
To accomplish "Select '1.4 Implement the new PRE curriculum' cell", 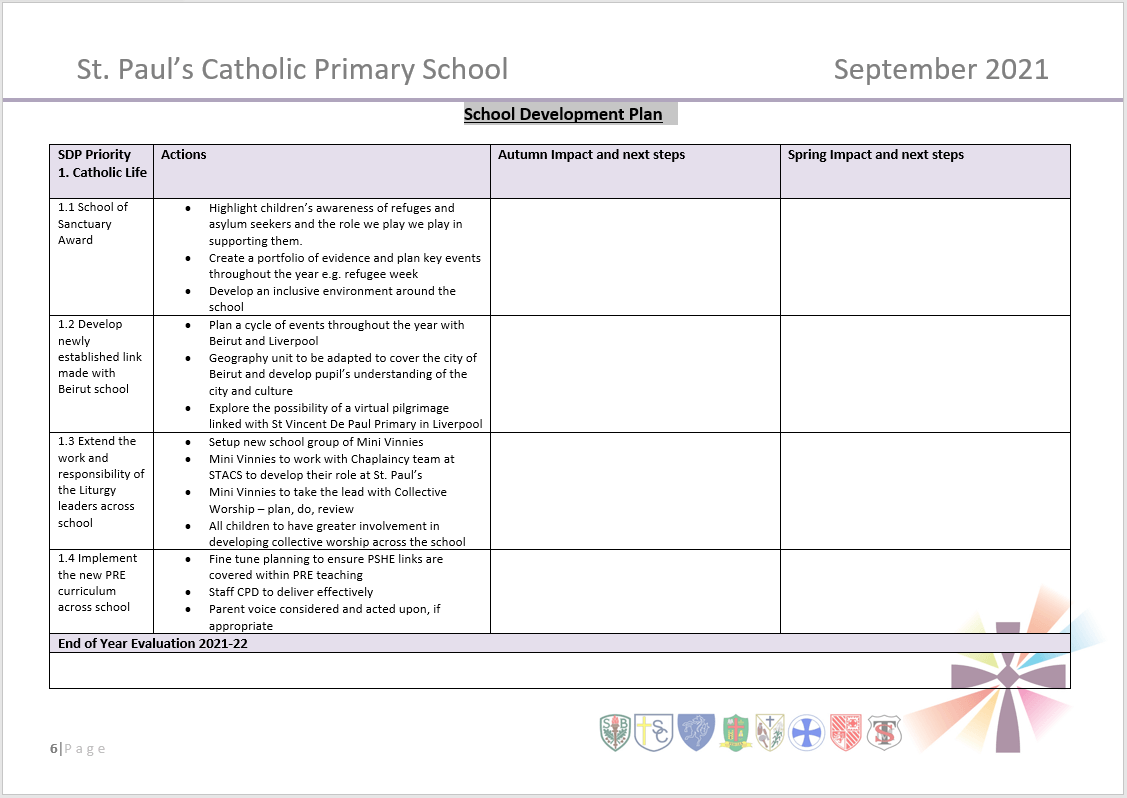I will pos(101,592).
